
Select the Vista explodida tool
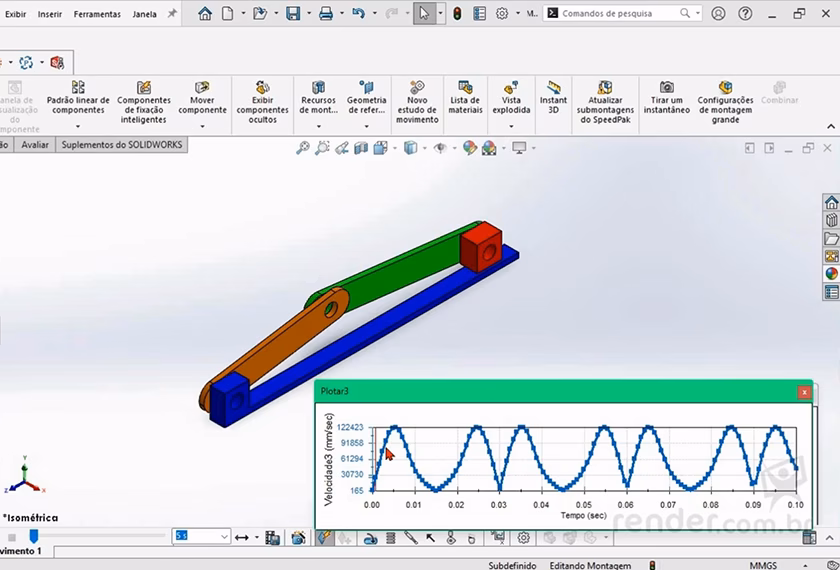[511, 102]
